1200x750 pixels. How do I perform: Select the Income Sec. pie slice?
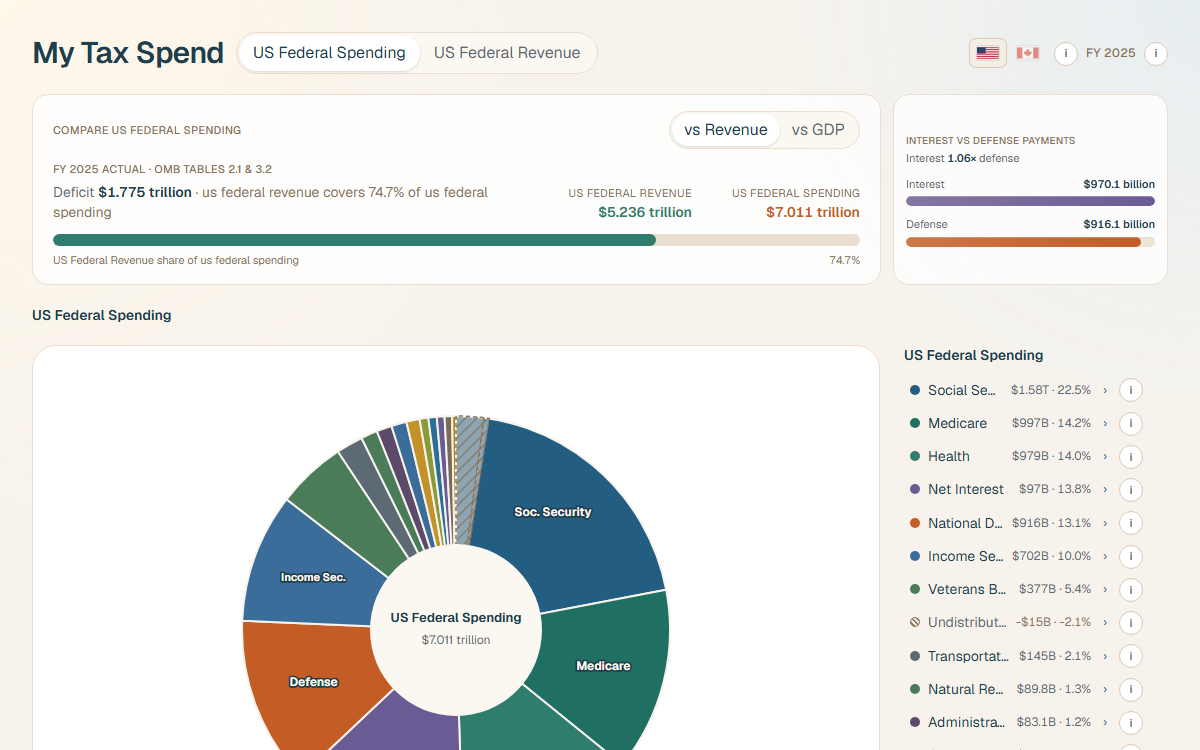tap(313, 577)
